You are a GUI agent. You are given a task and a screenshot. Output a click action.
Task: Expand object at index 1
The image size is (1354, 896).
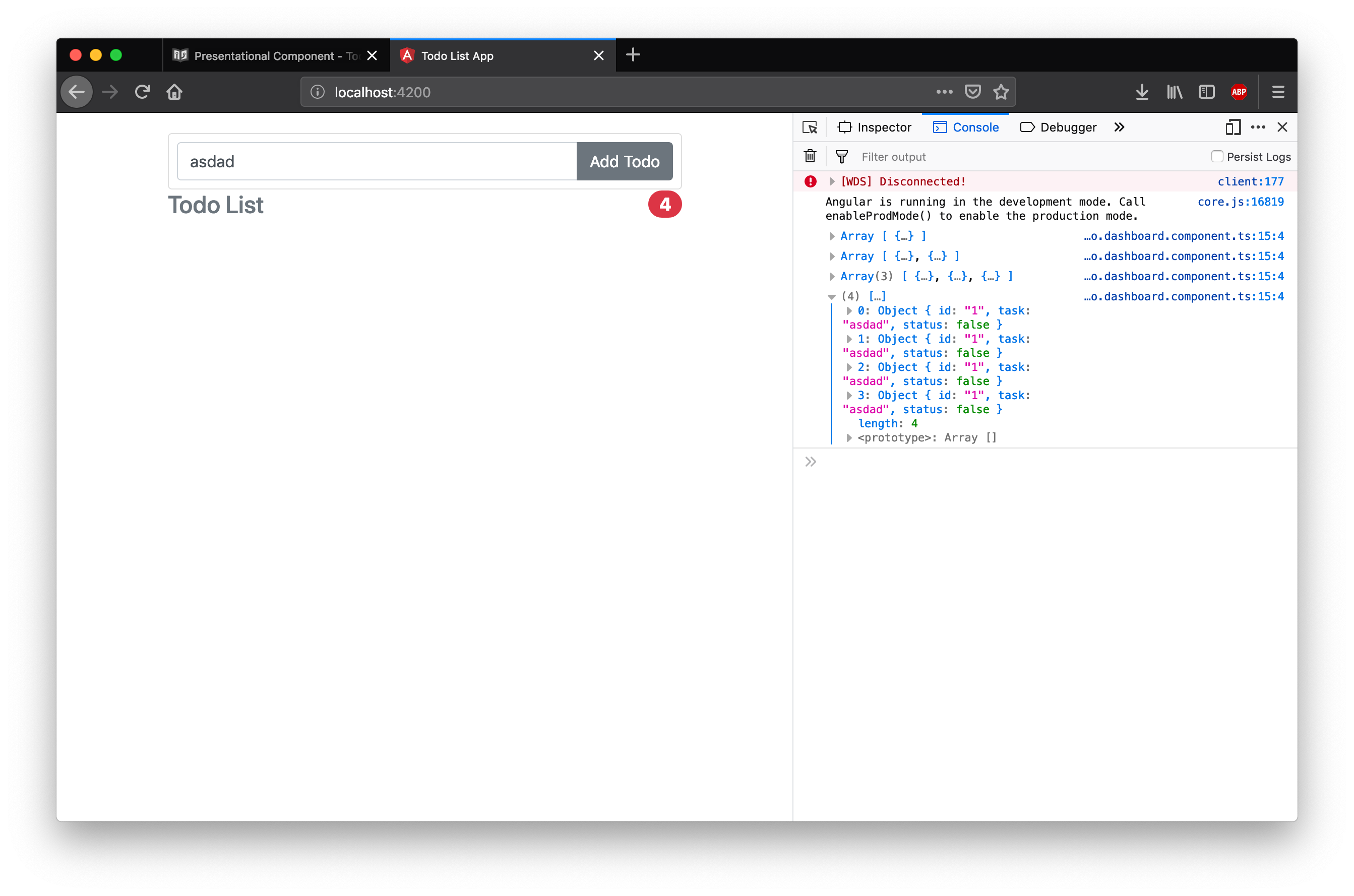point(849,339)
